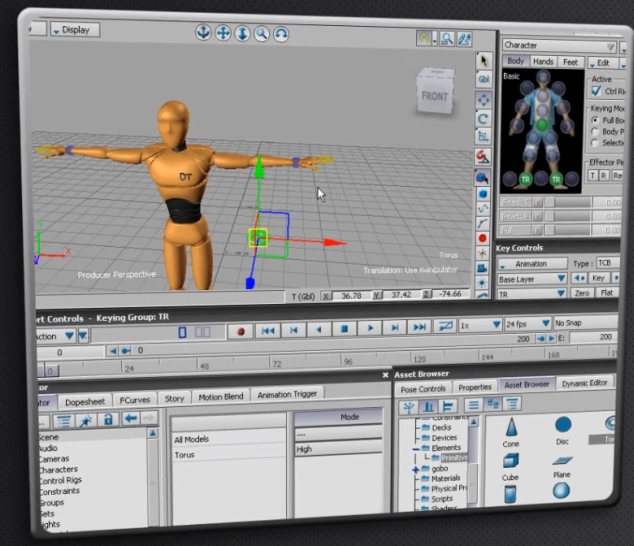The height and width of the screenshot is (546, 634).
Task: Click the Reach T slider in Character Controls
Action: pos(568,202)
